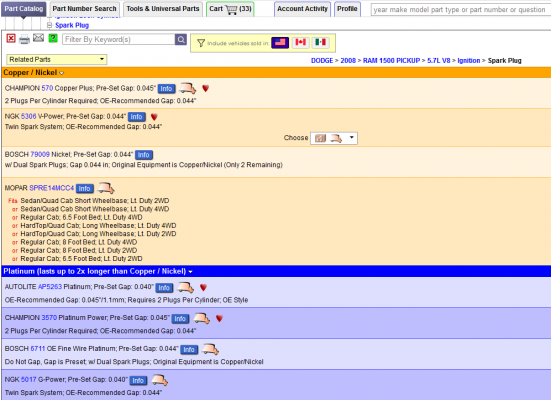Open help via the green question mark icon
This screenshot has width=551, height=400.
[x=53, y=38]
